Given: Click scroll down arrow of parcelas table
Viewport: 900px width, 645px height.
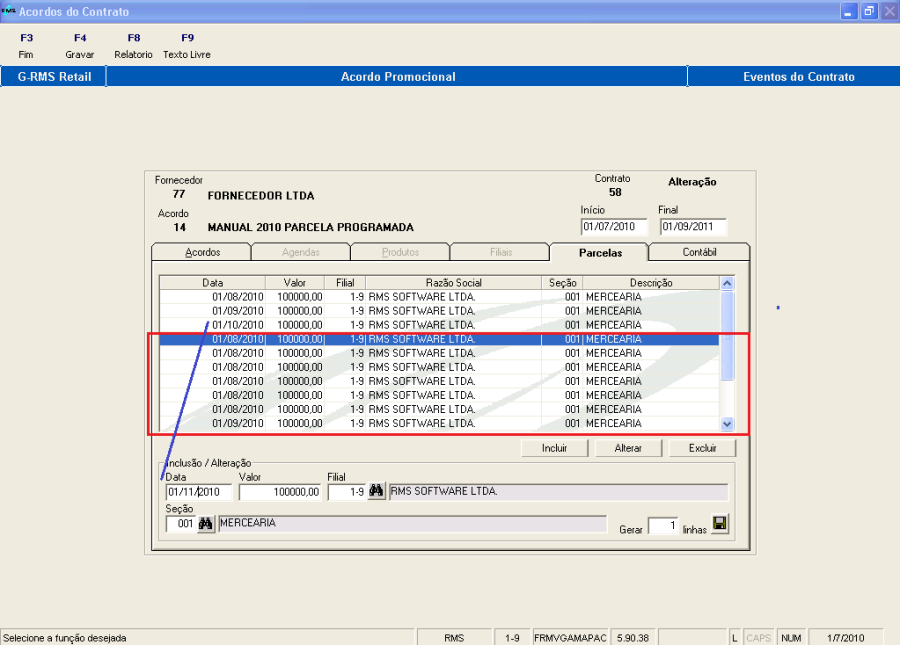Looking at the screenshot, I should (727, 424).
